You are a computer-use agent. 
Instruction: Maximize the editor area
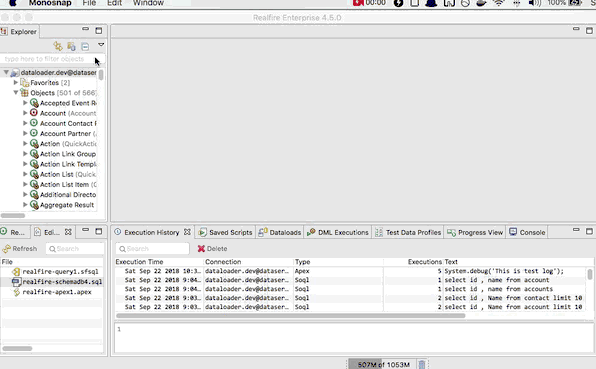point(589,30)
